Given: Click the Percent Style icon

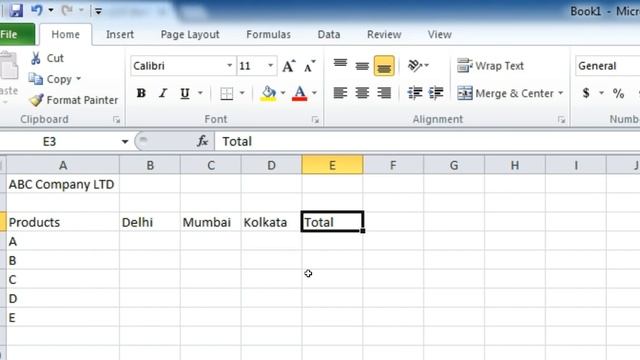Looking at the screenshot, I should pos(618,93).
